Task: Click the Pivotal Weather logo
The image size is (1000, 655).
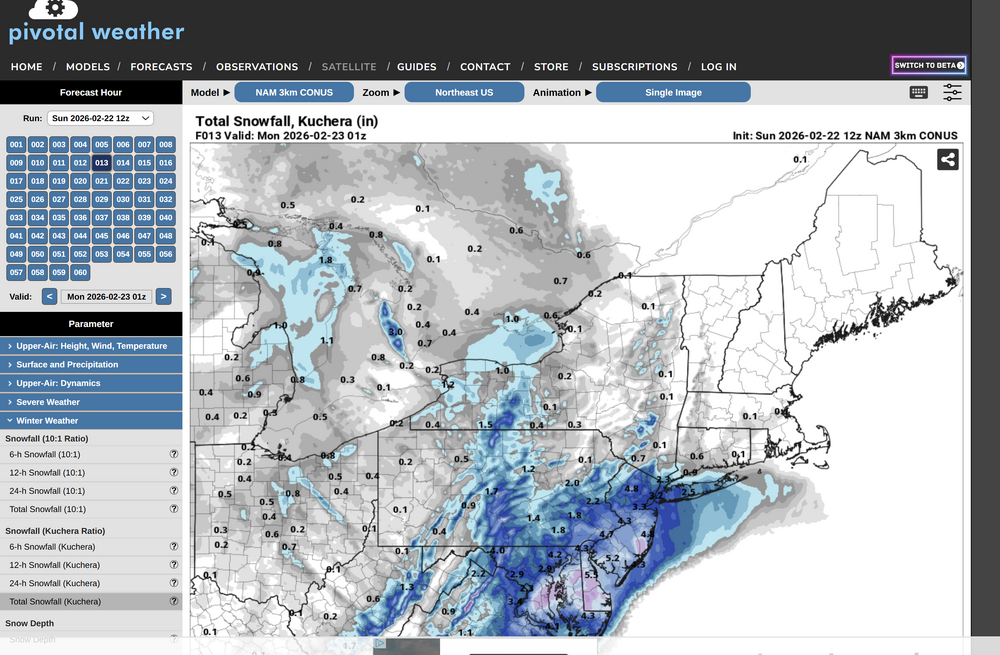Action: pyautogui.click(x=96, y=24)
